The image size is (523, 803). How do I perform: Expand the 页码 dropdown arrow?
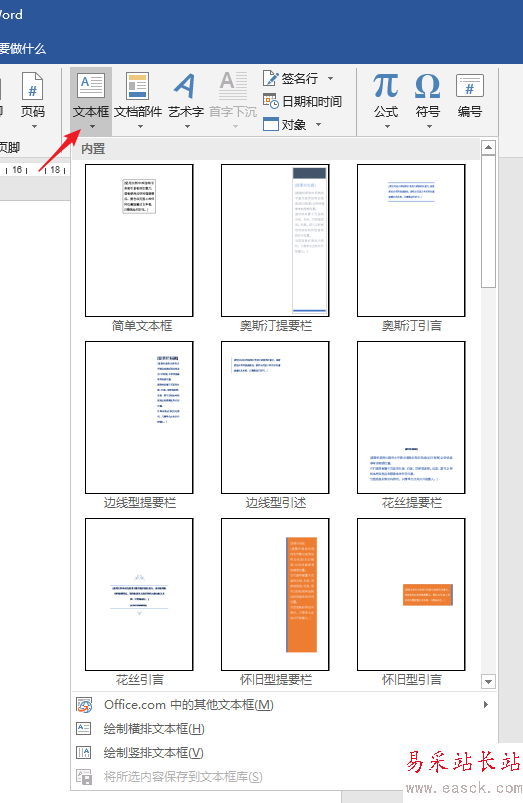pyautogui.click(x=34, y=126)
